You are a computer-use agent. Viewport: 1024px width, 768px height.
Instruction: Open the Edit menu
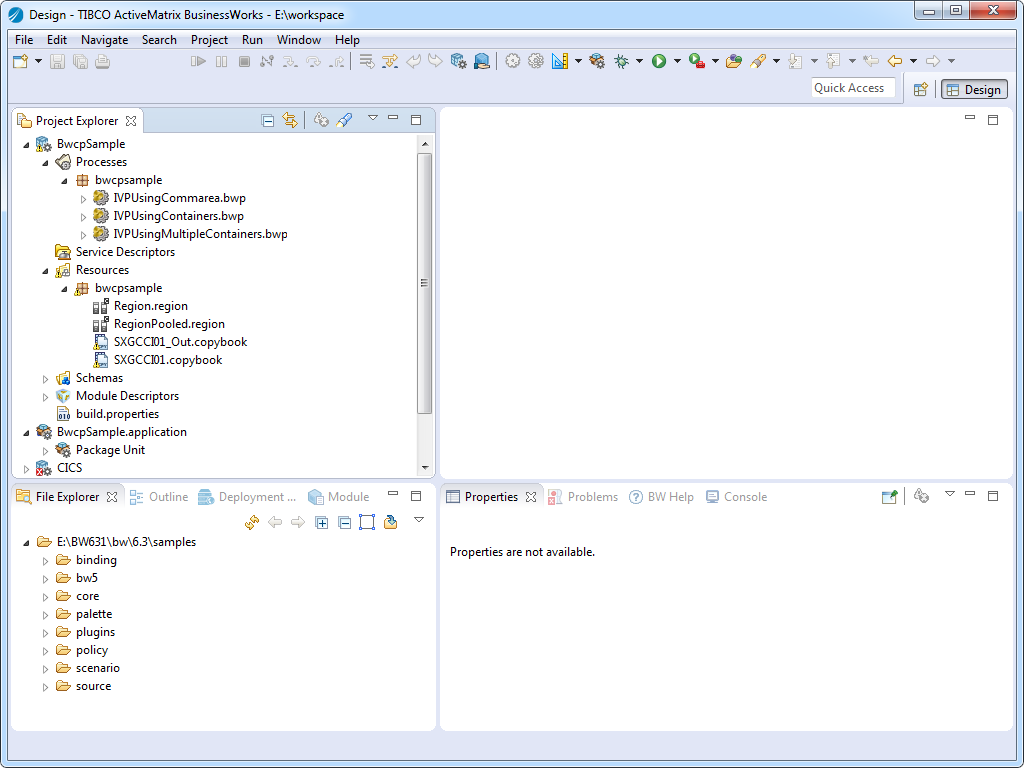point(57,40)
